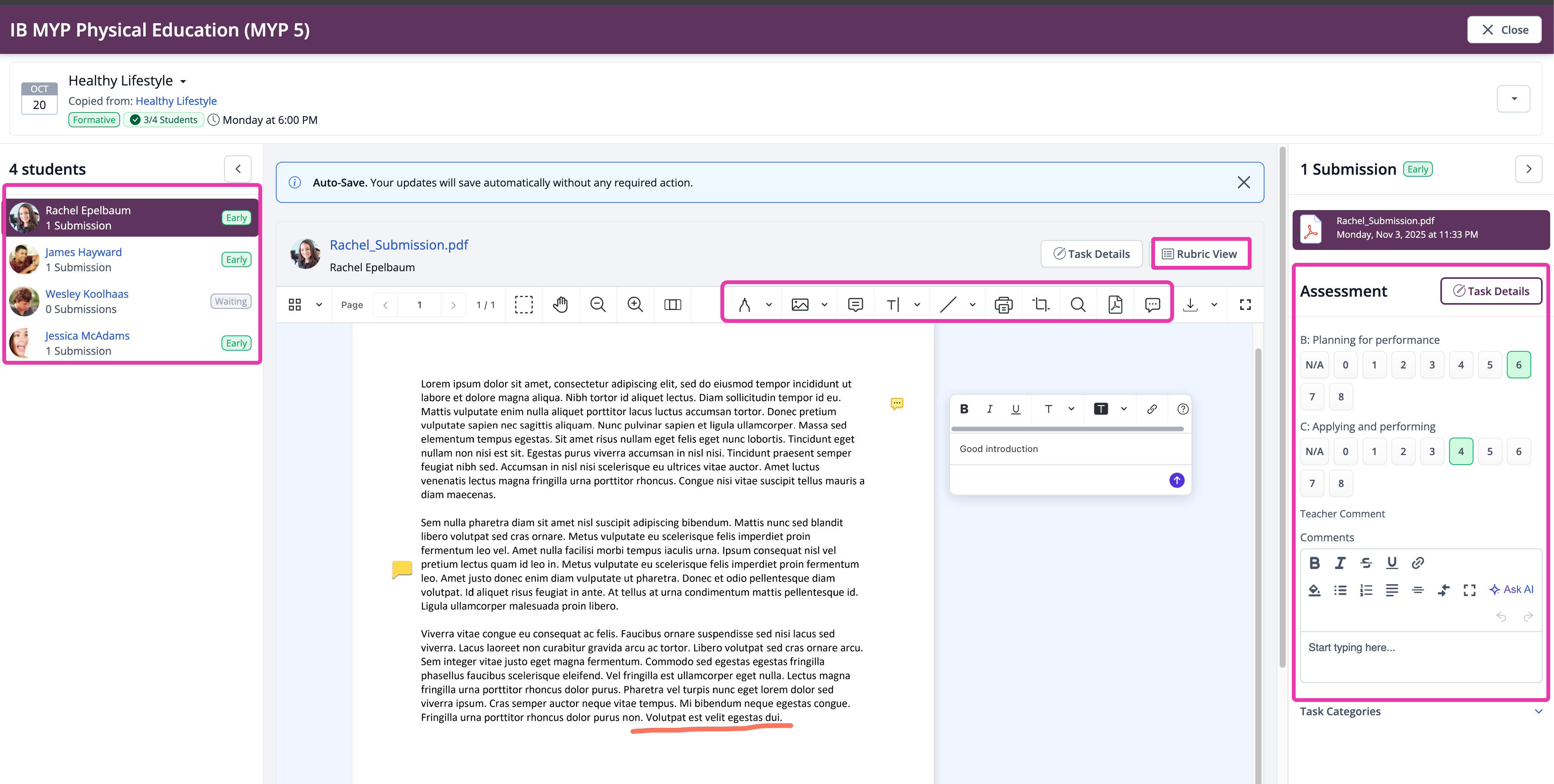The image size is (1554, 784).
Task: Open download options dropdown
Action: (1214, 305)
